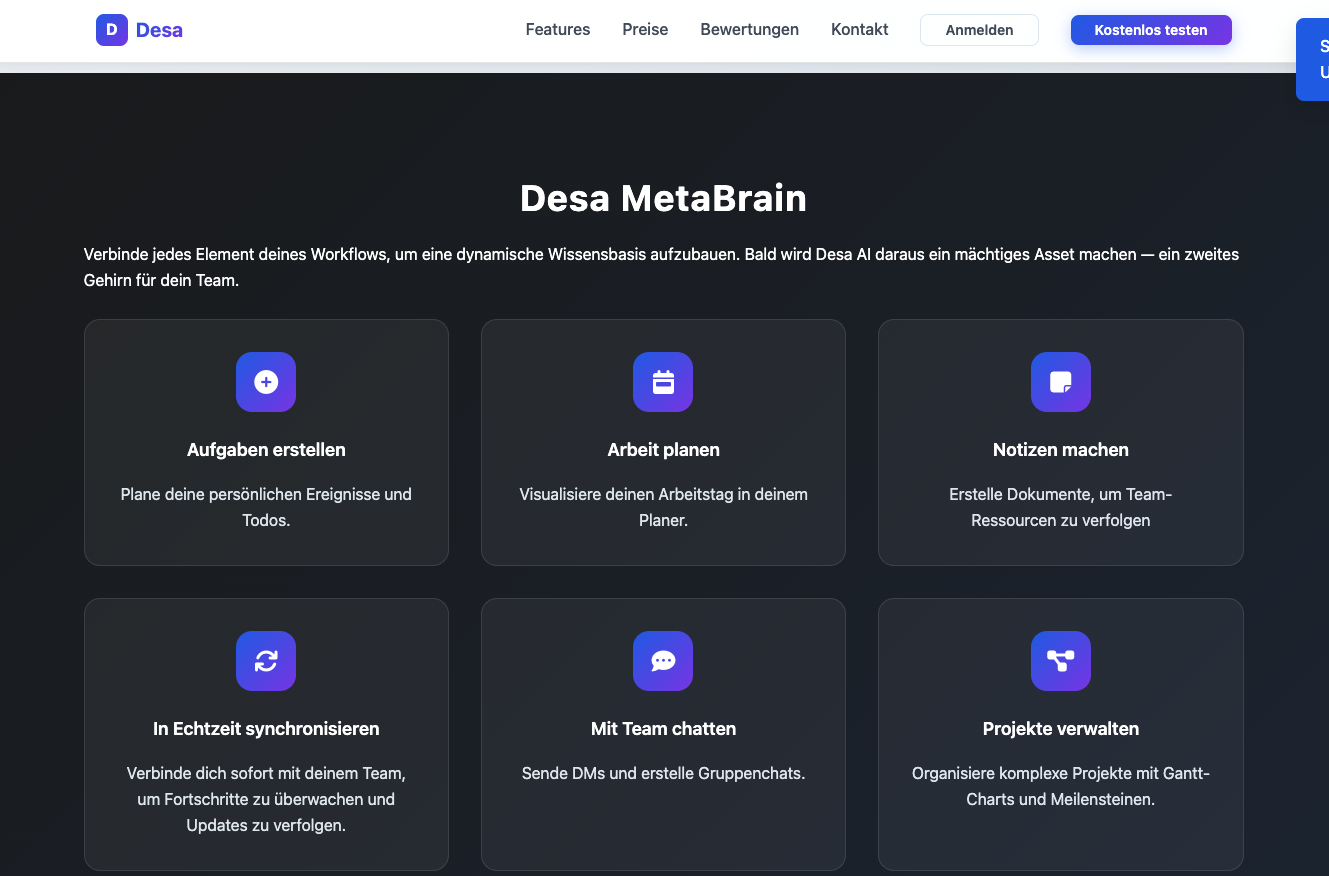Viewport: 1329px width, 876px height.
Task: Select the Arbeit planen card title
Action: point(663,450)
